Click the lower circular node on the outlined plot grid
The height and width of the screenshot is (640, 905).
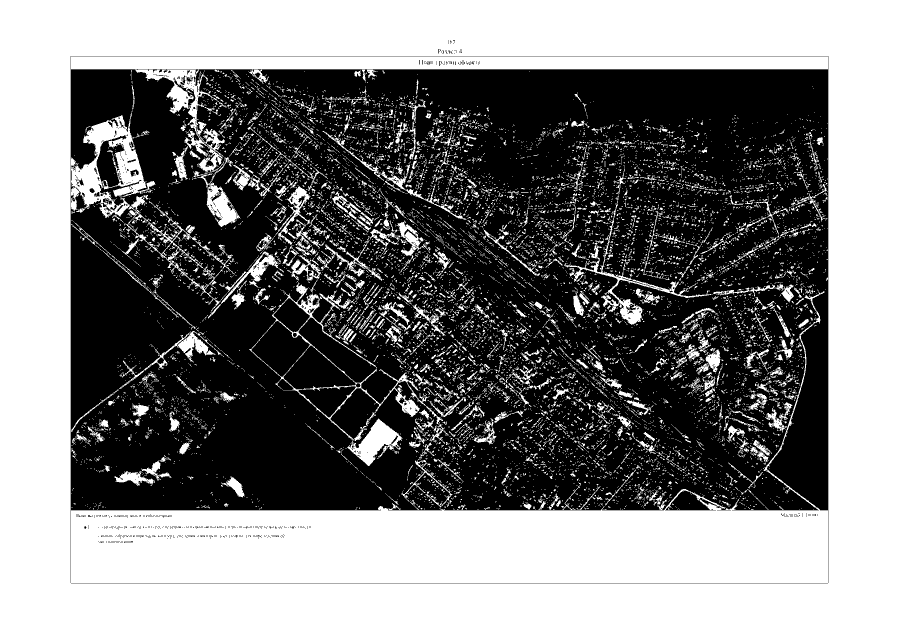[358, 385]
